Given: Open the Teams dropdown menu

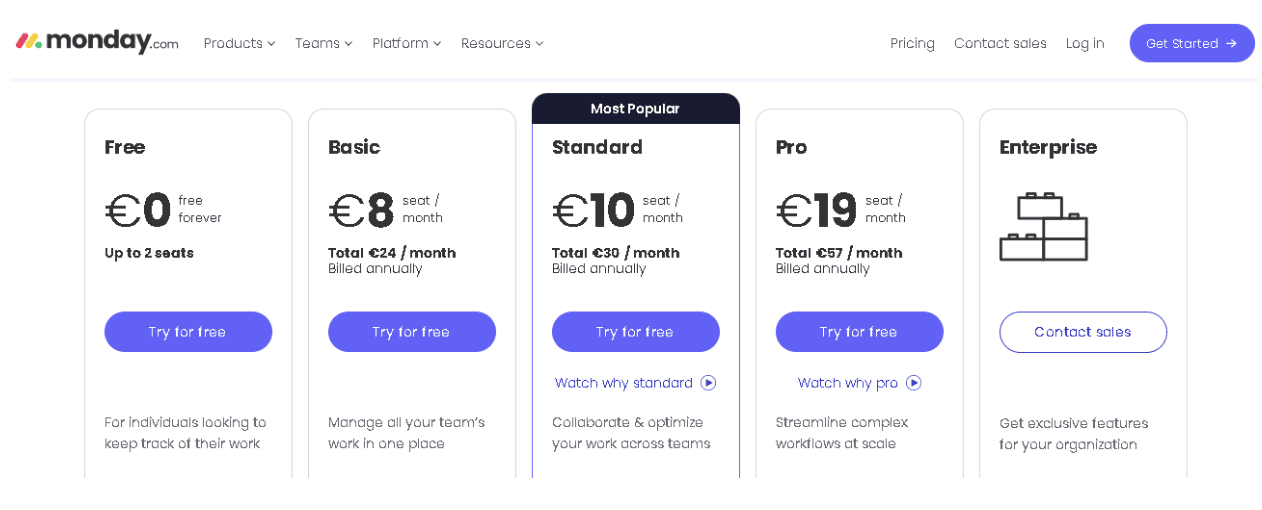Looking at the screenshot, I should click(x=323, y=44).
